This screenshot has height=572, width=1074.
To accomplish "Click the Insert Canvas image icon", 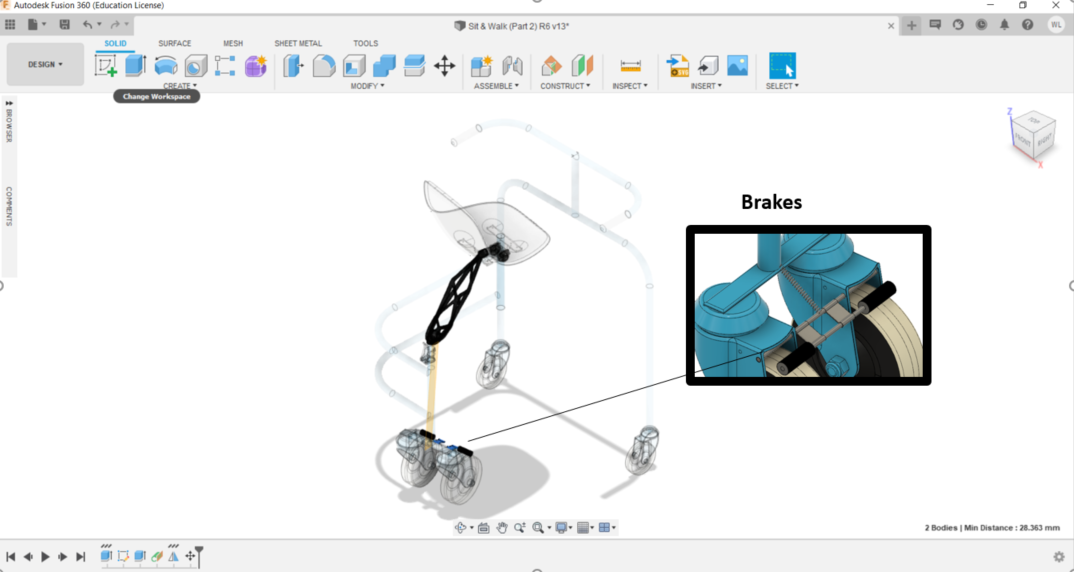I will point(738,66).
